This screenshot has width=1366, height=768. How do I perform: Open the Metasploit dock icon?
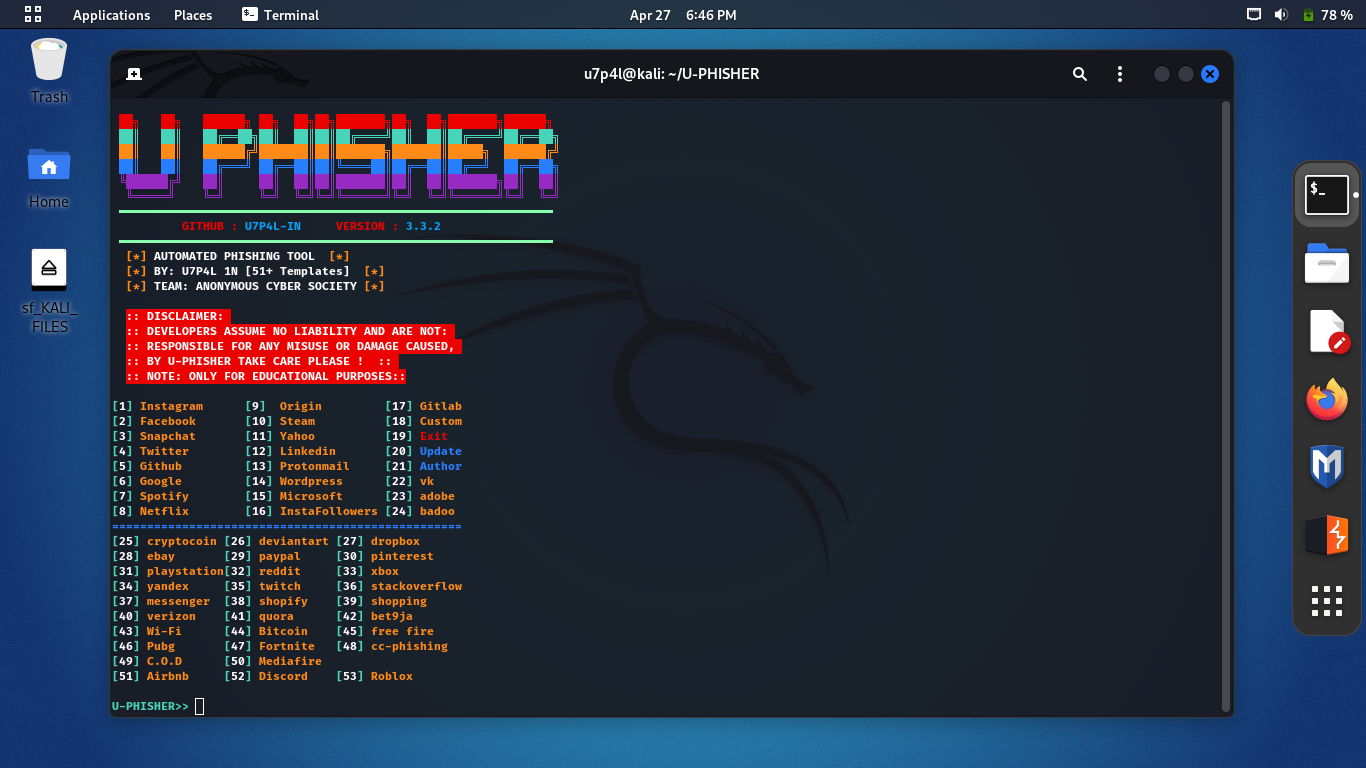tap(1327, 467)
